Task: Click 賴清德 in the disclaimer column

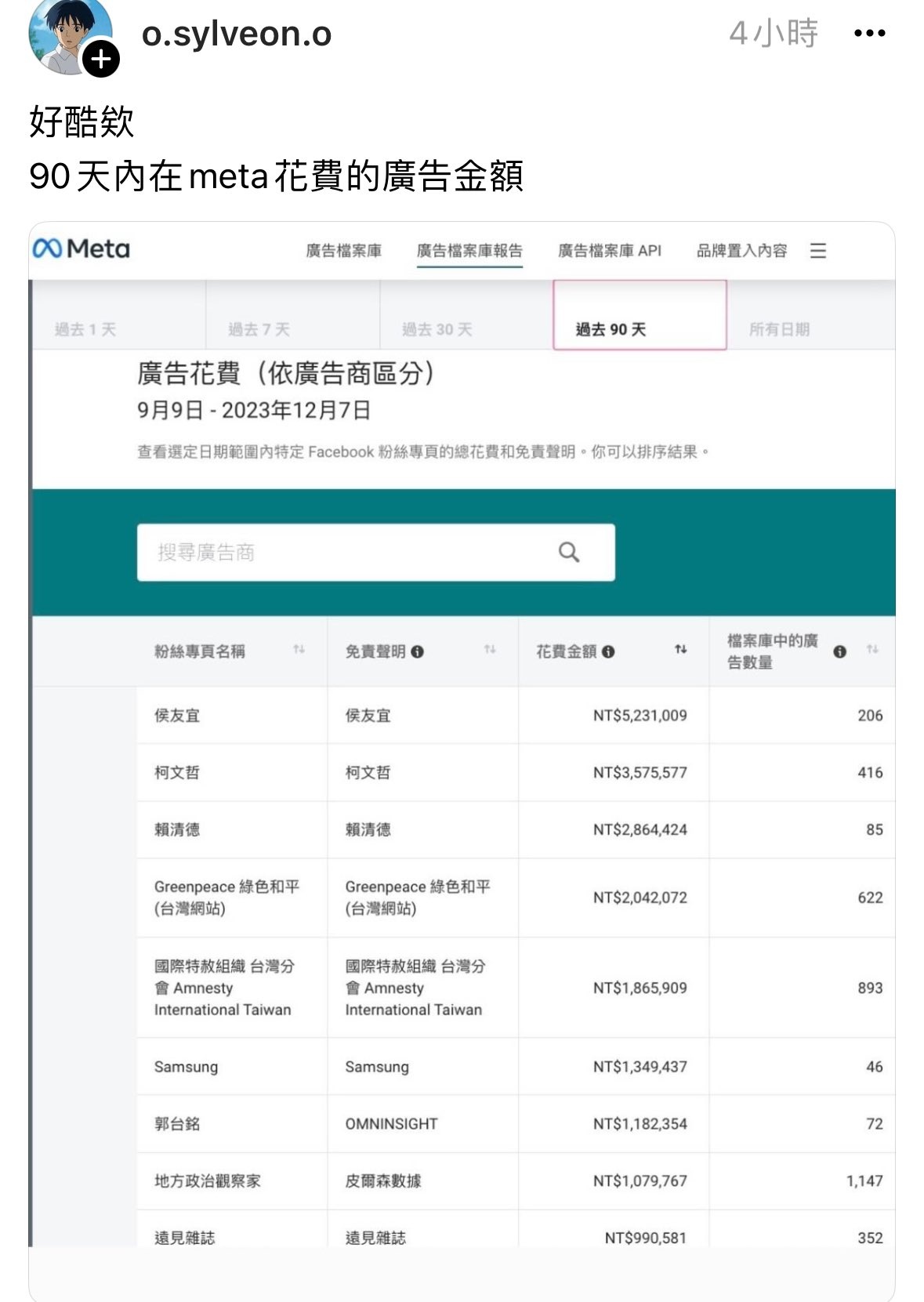Action: tap(368, 830)
